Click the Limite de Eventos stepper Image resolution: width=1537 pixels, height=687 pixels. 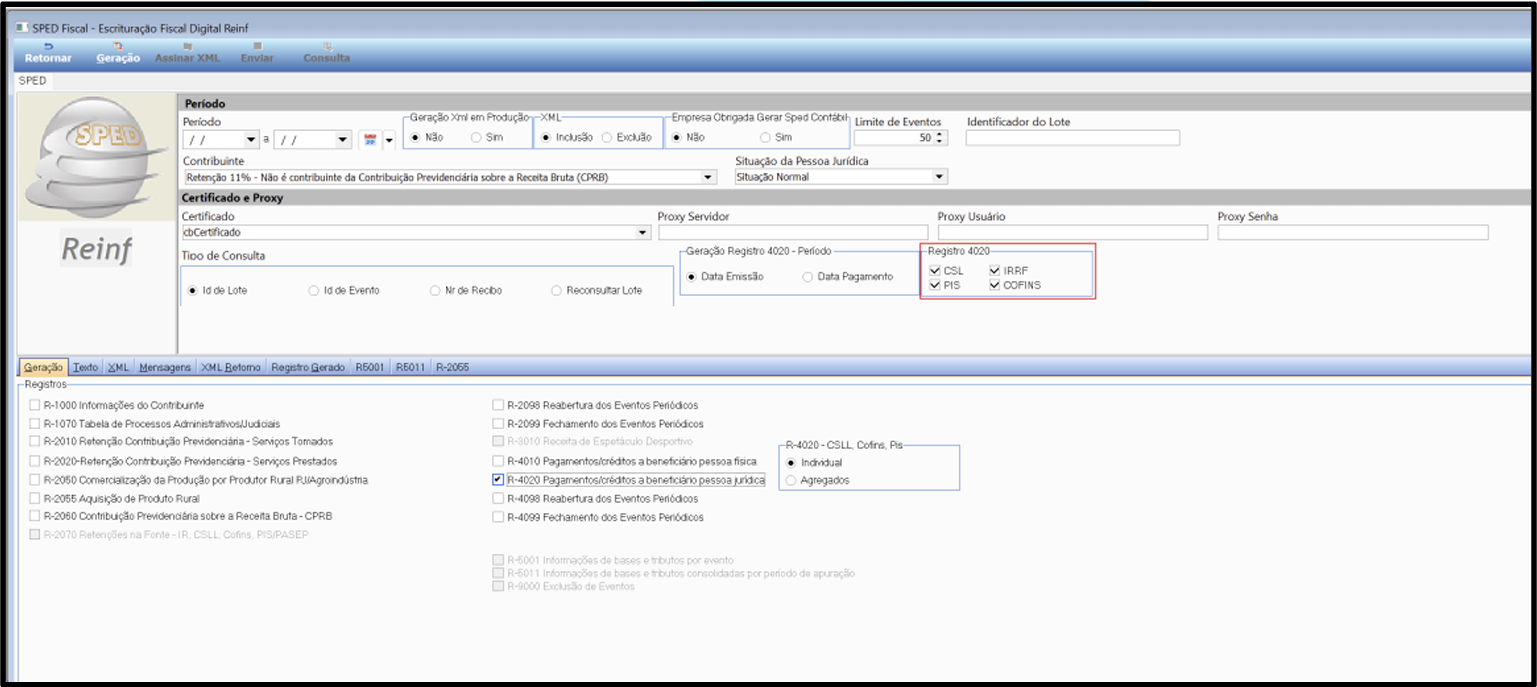point(940,138)
